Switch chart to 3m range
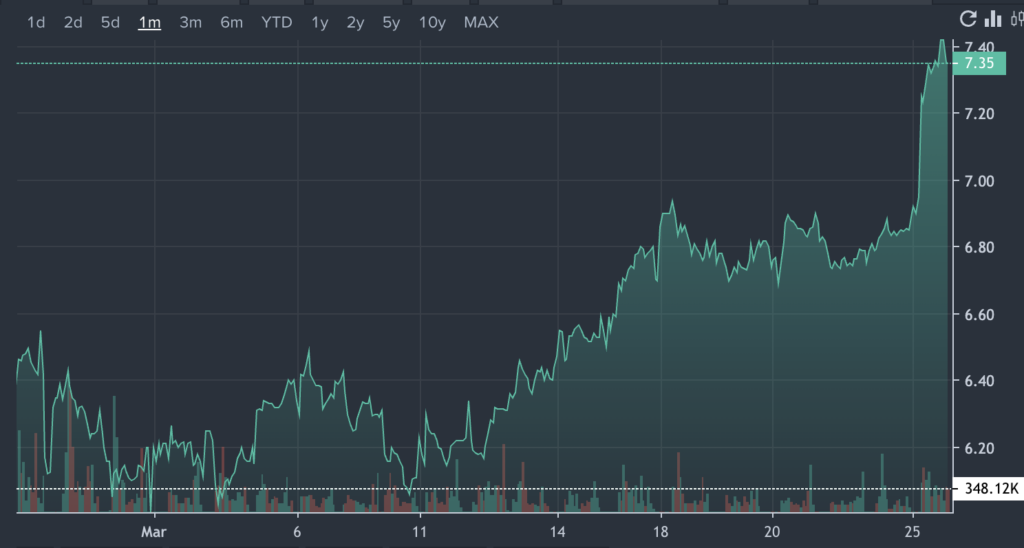Screen dimensions: 1024x548 point(191,23)
